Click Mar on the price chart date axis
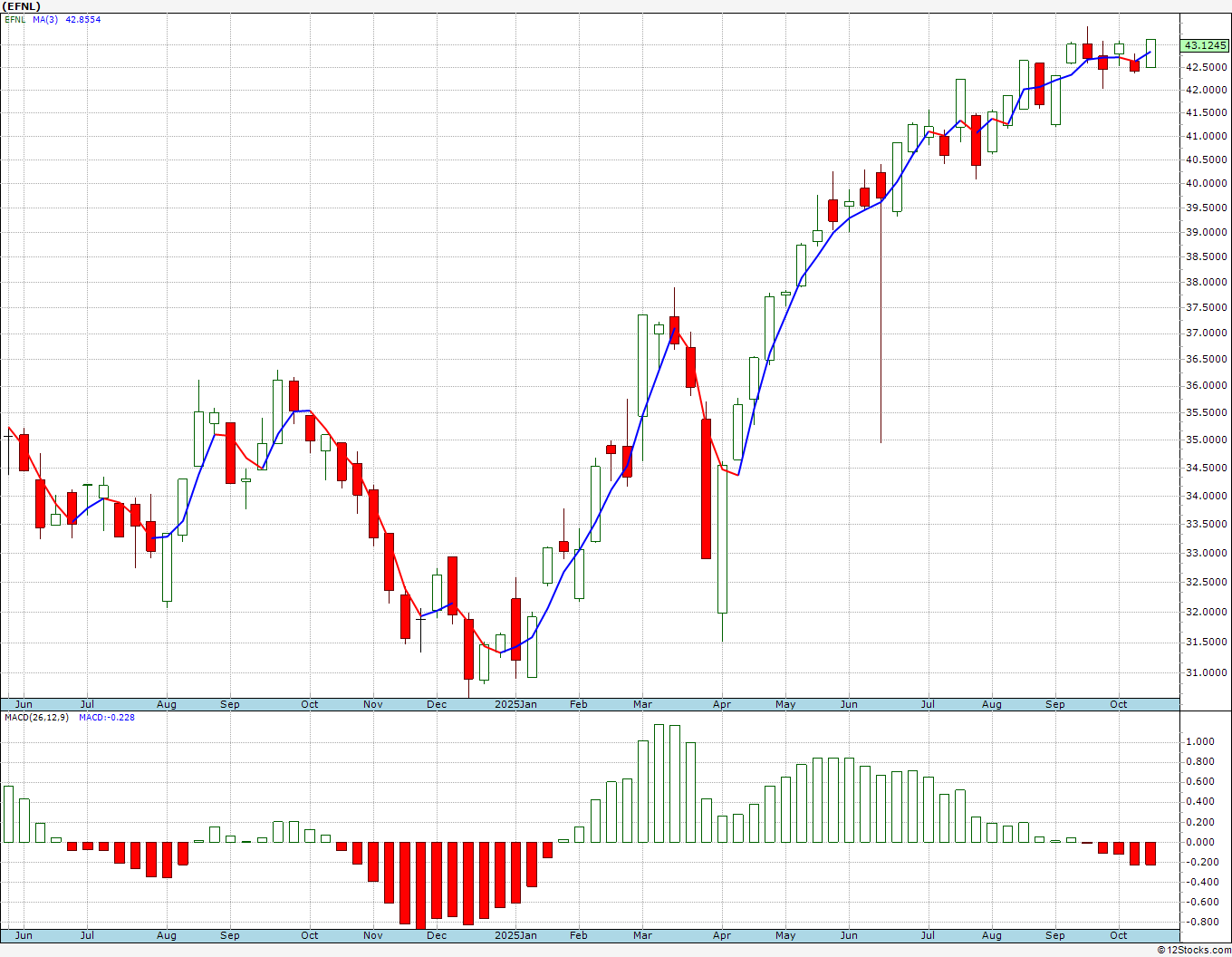 point(642,704)
